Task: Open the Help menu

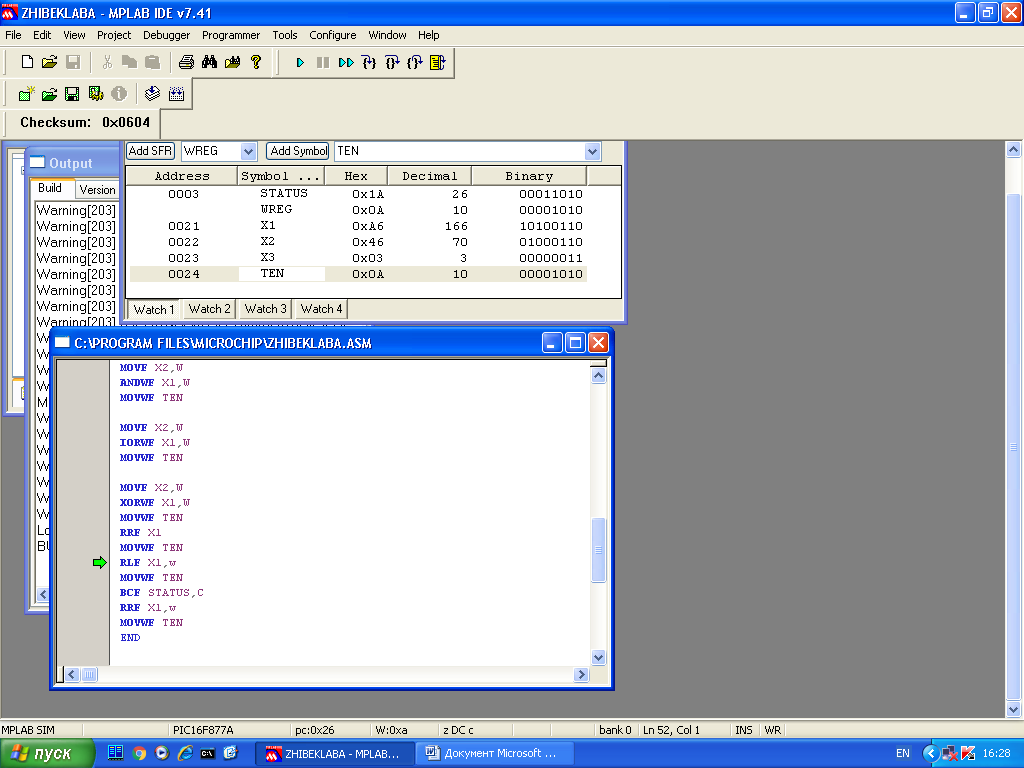Action: click(428, 35)
